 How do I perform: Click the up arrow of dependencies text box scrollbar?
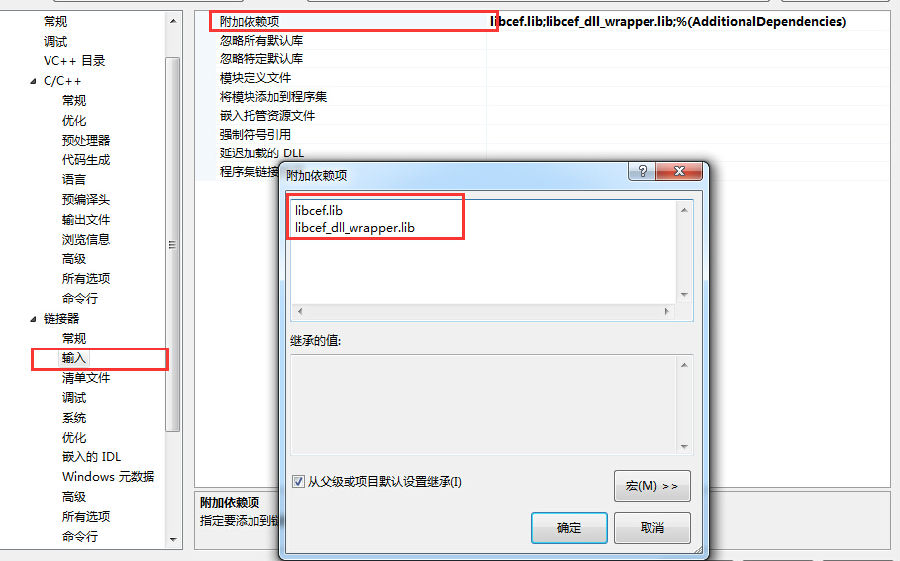pyautogui.click(x=684, y=210)
